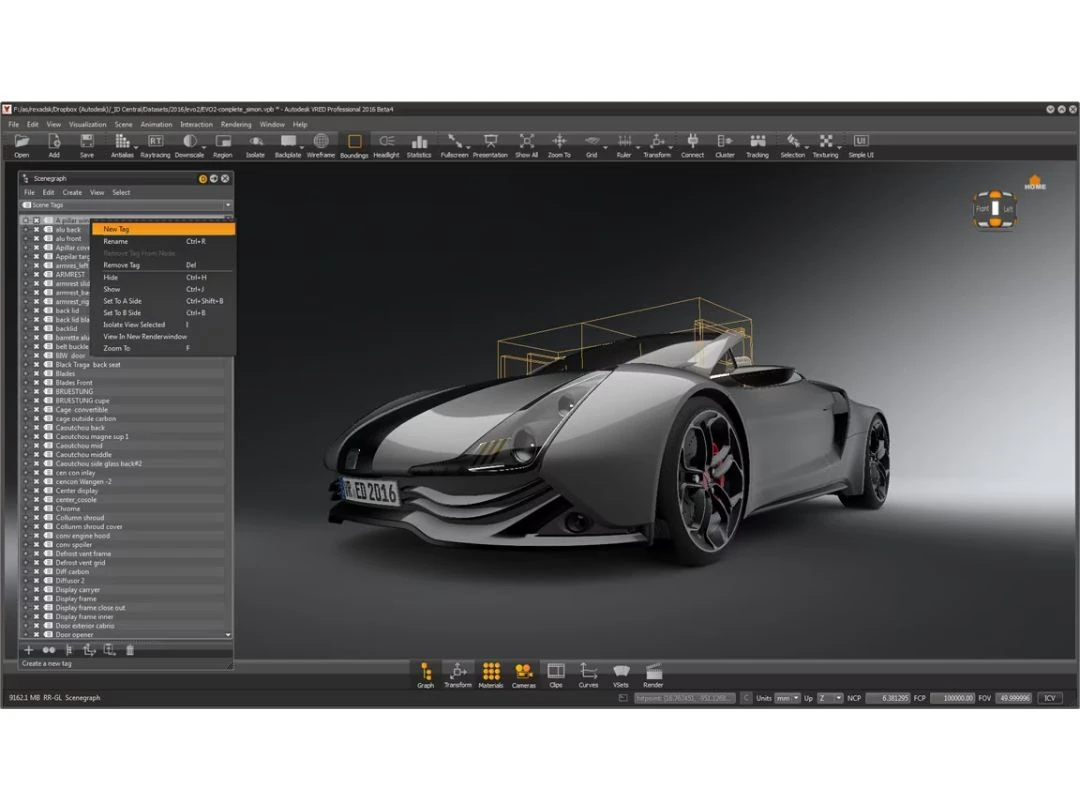Click the ICV button in status bar
Viewport: 1080px width, 810px height.
point(1049,698)
